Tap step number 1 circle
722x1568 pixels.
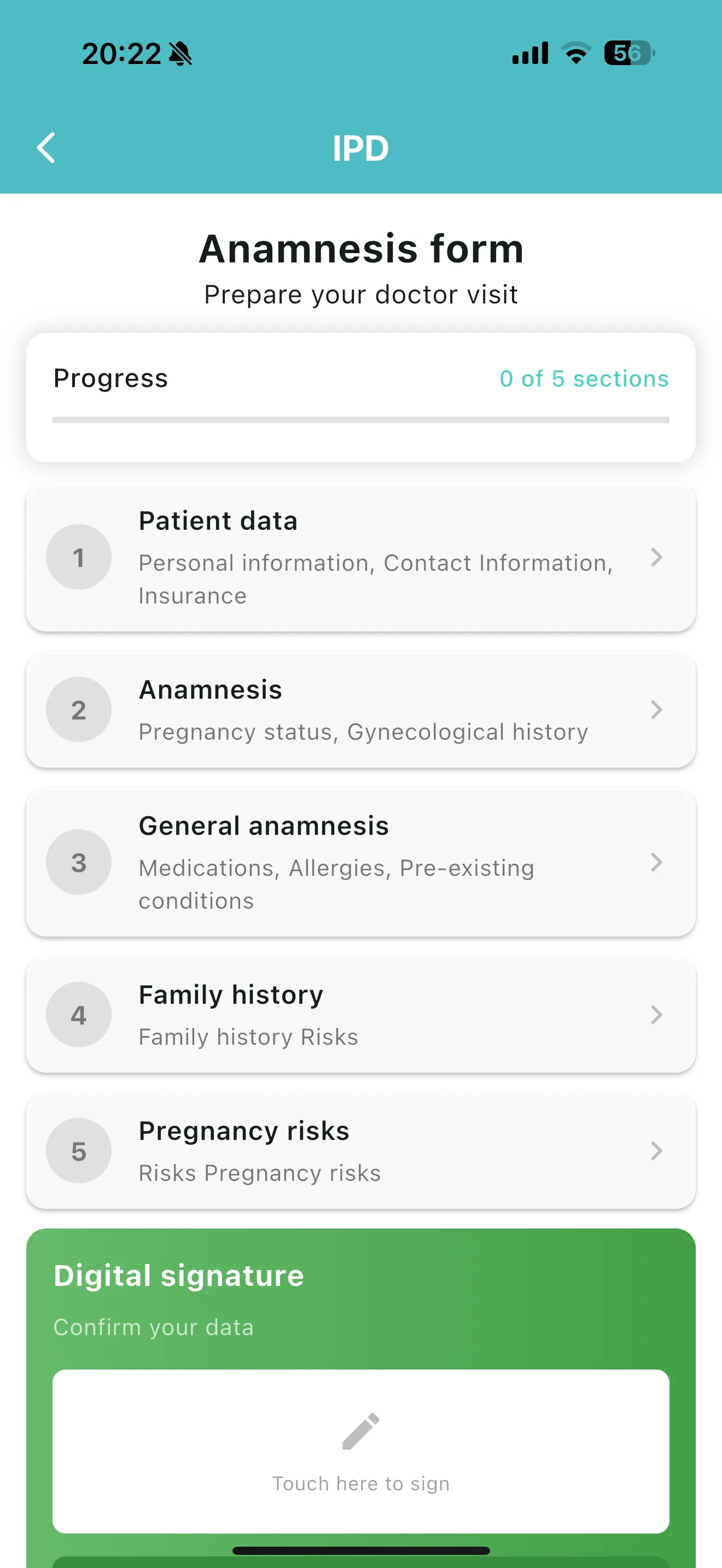[79, 557]
